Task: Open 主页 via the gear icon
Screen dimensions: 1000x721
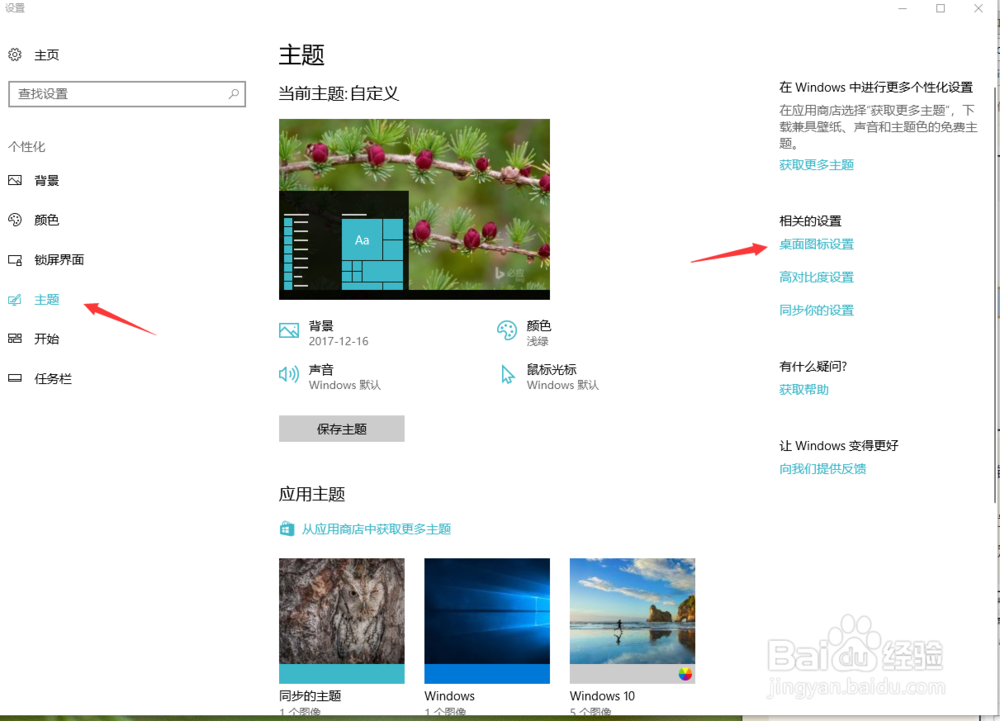Action: 14,55
